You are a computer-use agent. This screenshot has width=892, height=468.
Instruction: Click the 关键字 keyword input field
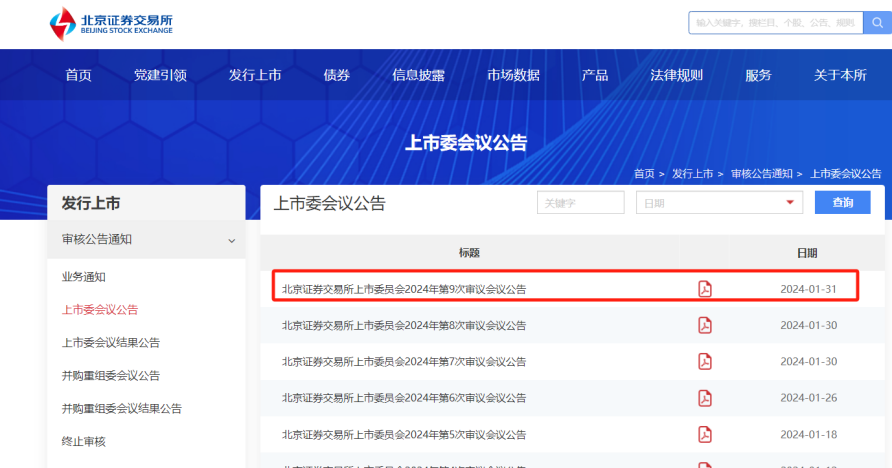tap(580, 203)
